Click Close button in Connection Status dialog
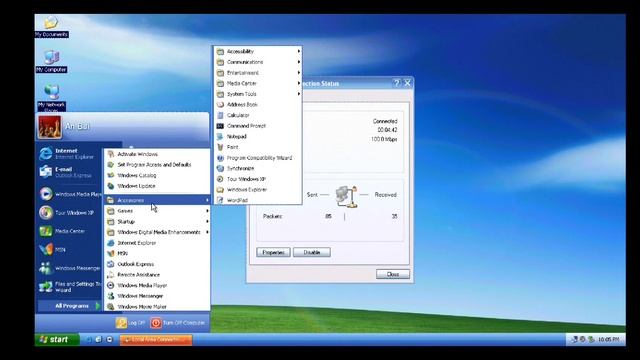 point(393,274)
